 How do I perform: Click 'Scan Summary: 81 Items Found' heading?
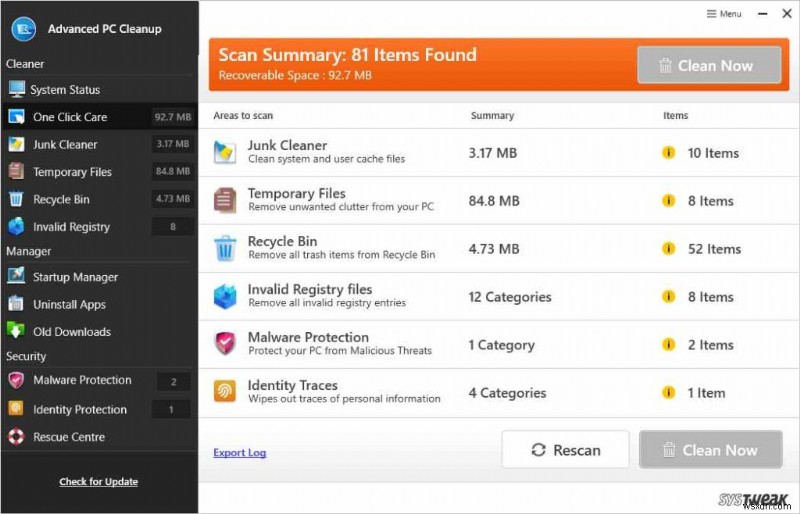(x=347, y=55)
